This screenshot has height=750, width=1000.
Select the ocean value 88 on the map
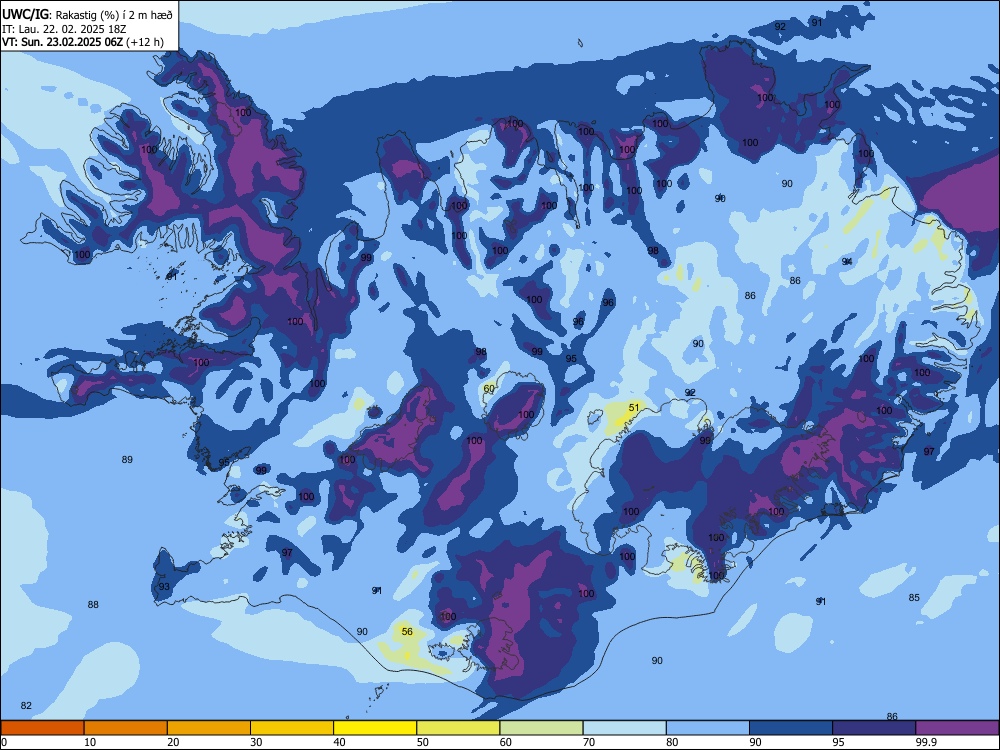(93, 604)
